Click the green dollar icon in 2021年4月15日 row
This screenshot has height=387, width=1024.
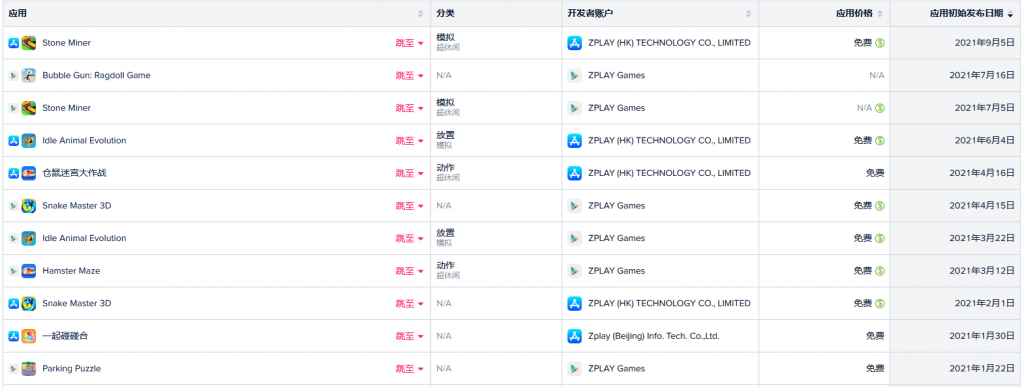click(880, 206)
